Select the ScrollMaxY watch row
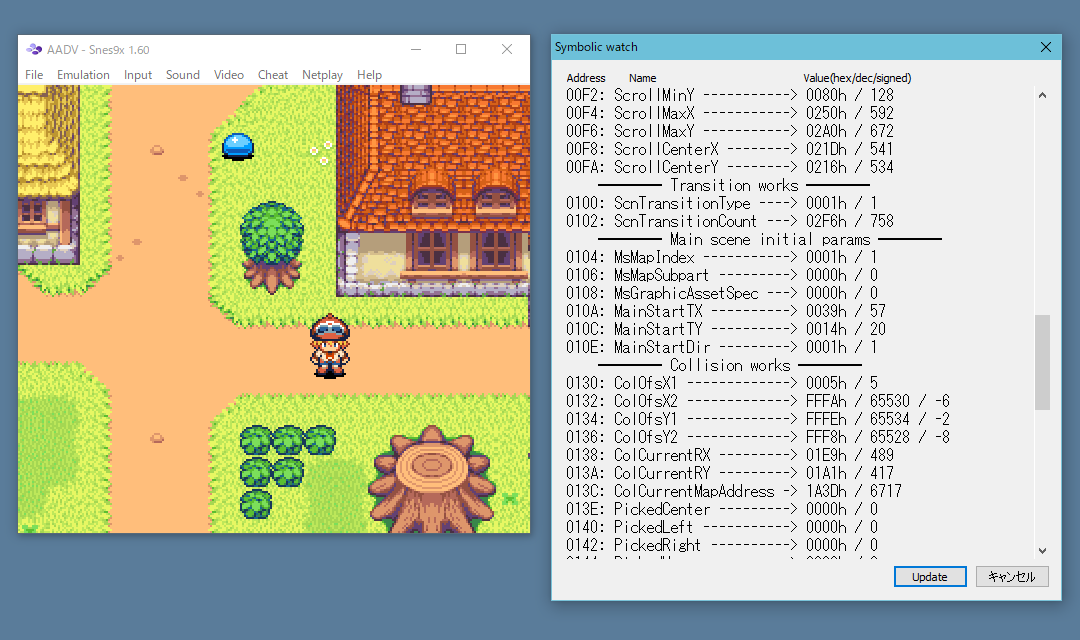 click(730, 131)
